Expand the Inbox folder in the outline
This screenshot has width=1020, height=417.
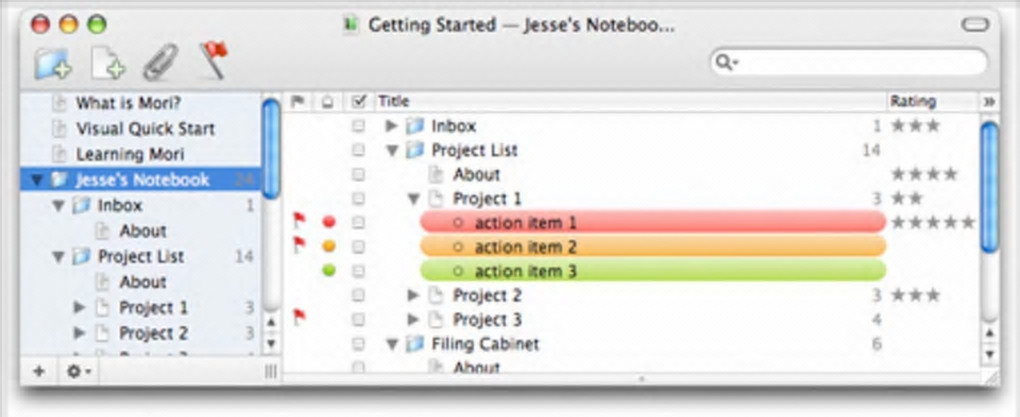[393, 126]
